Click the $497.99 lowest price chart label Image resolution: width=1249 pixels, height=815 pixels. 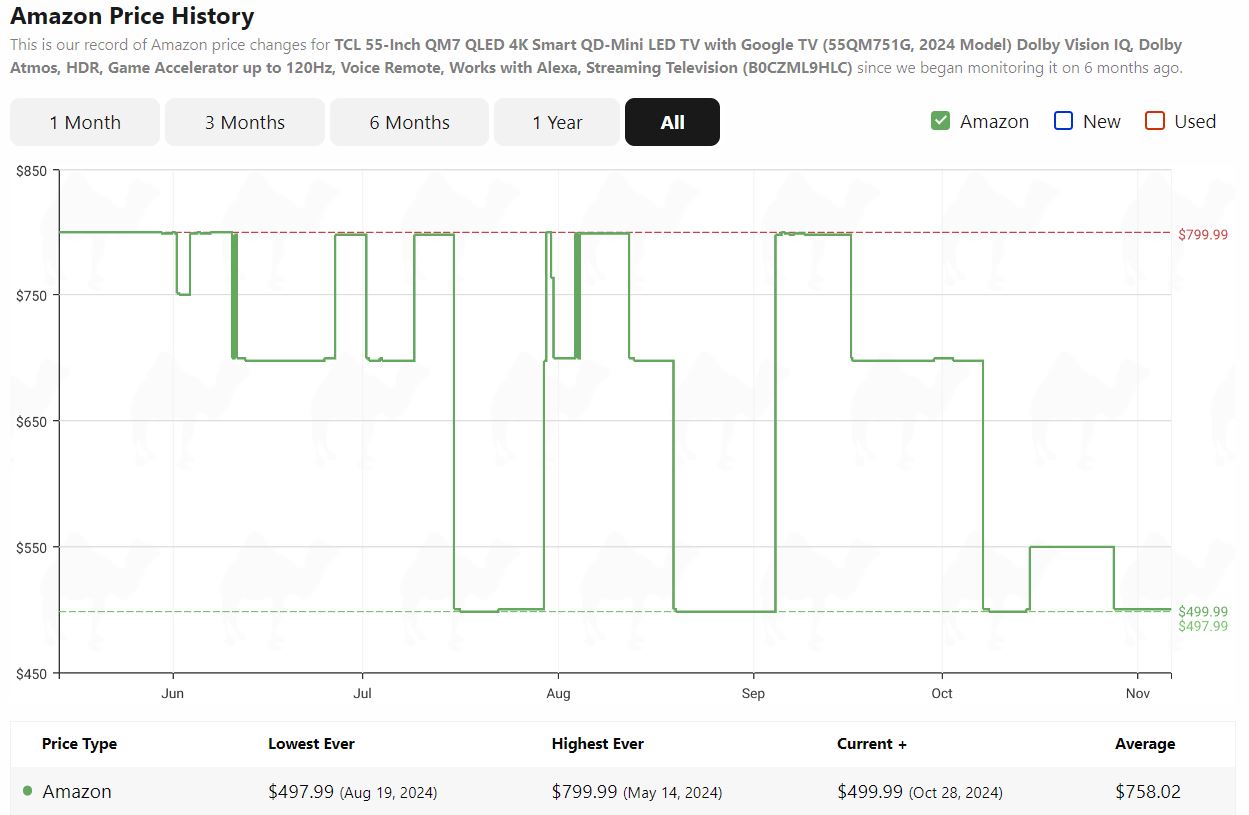1203,626
